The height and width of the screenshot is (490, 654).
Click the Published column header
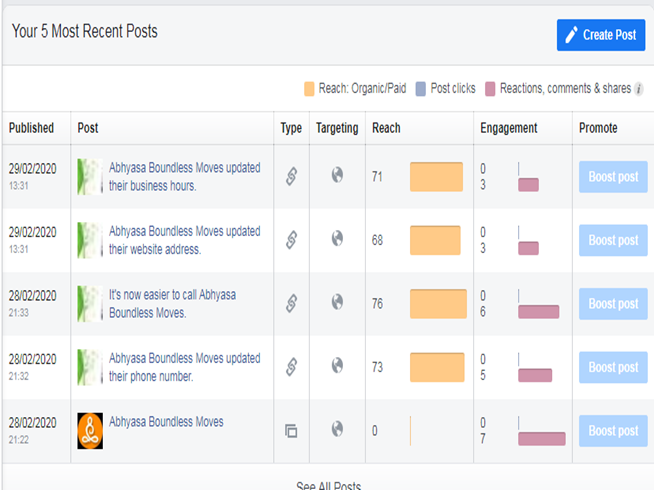pos(31,128)
